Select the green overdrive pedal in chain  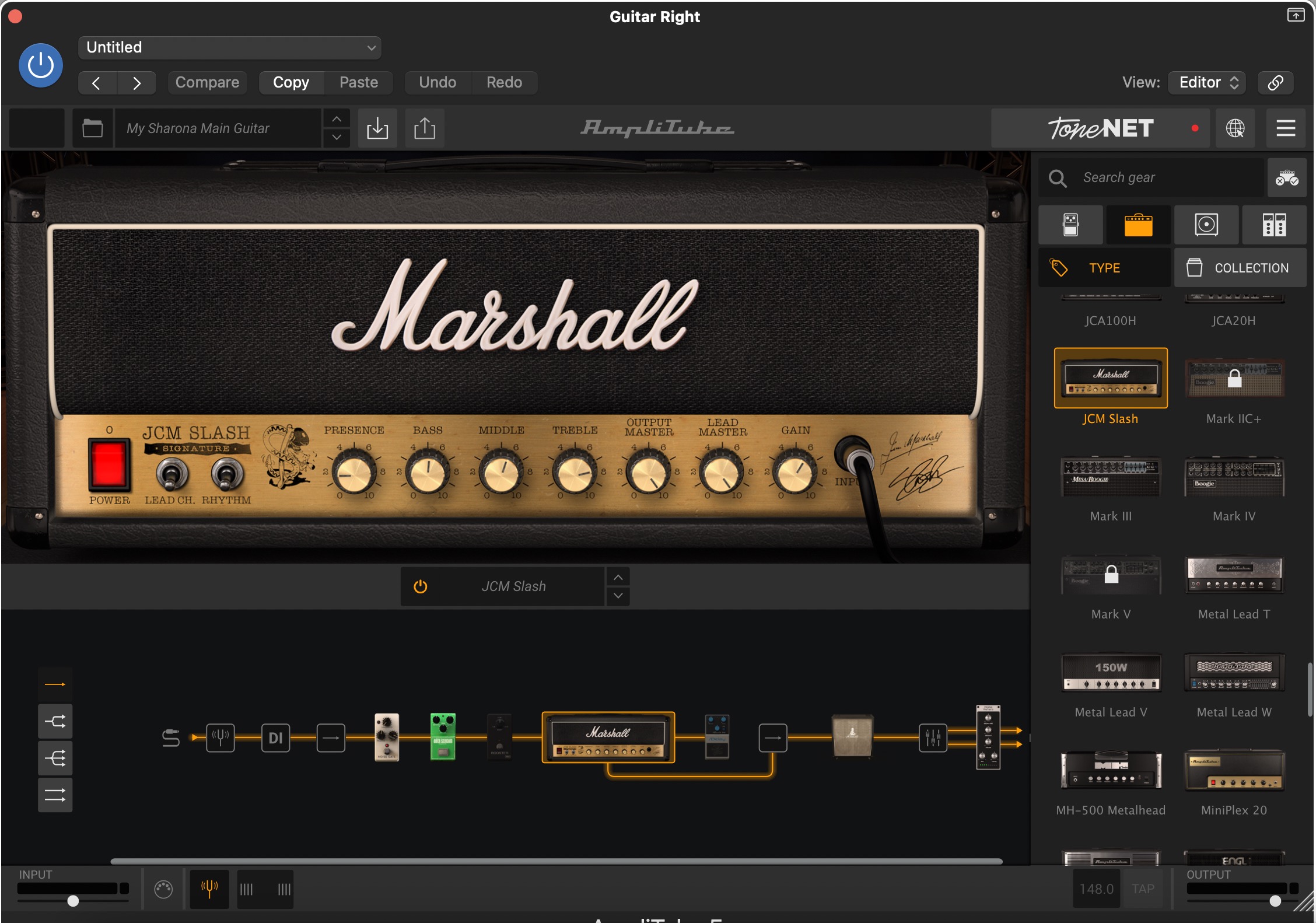point(443,737)
